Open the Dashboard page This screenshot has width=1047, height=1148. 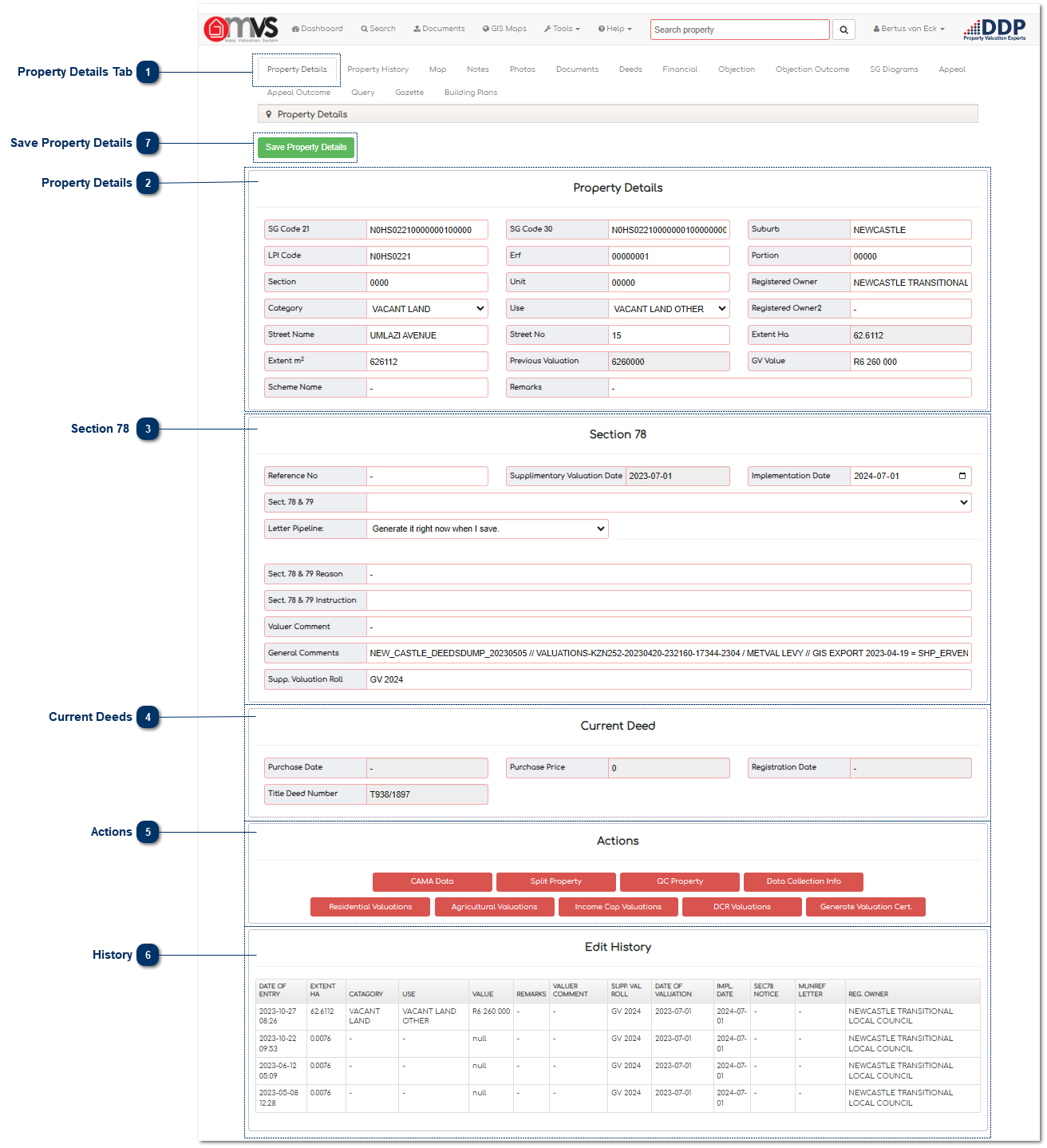point(317,29)
